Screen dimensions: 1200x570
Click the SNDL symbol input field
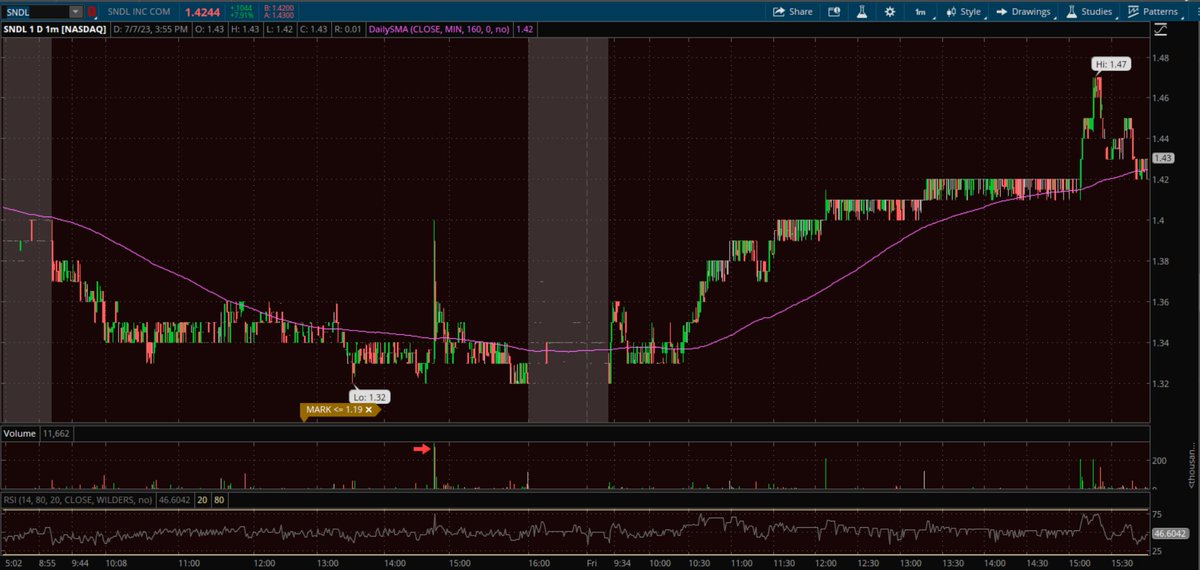pyautogui.click(x=36, y=12)
